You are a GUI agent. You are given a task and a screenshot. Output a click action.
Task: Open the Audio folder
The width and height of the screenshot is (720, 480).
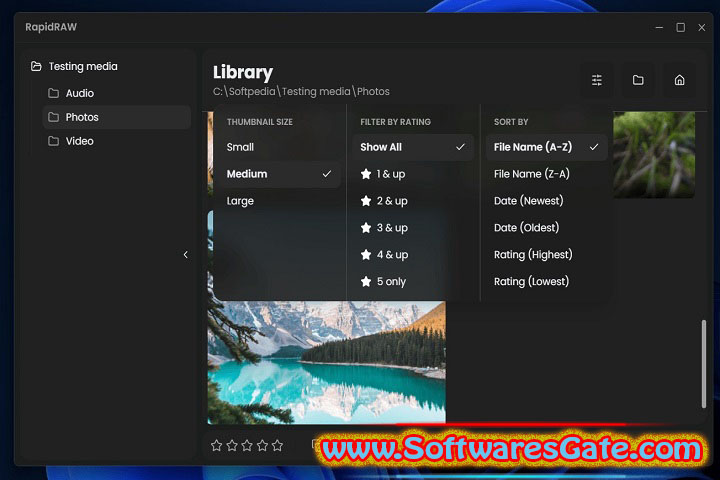click(117, 93)
